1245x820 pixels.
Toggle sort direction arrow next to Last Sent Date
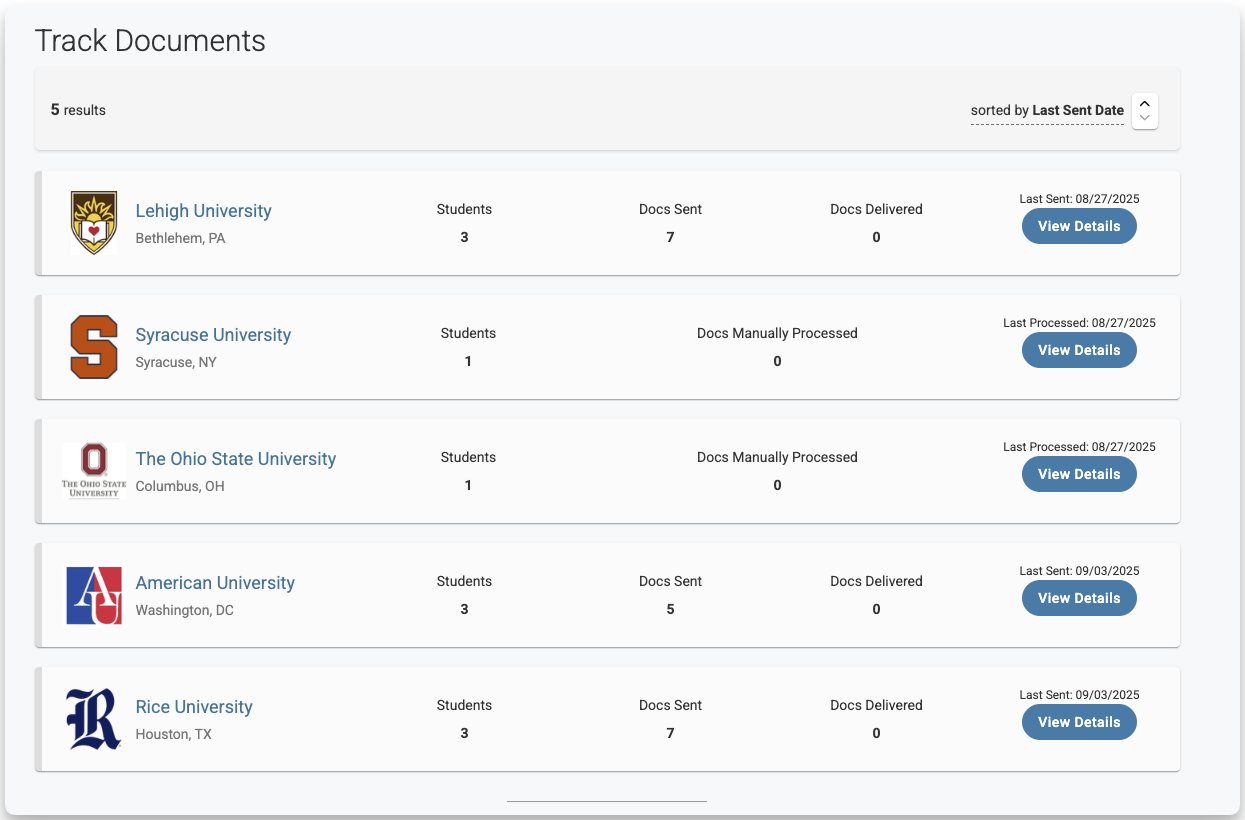(x=1145, y=110)
